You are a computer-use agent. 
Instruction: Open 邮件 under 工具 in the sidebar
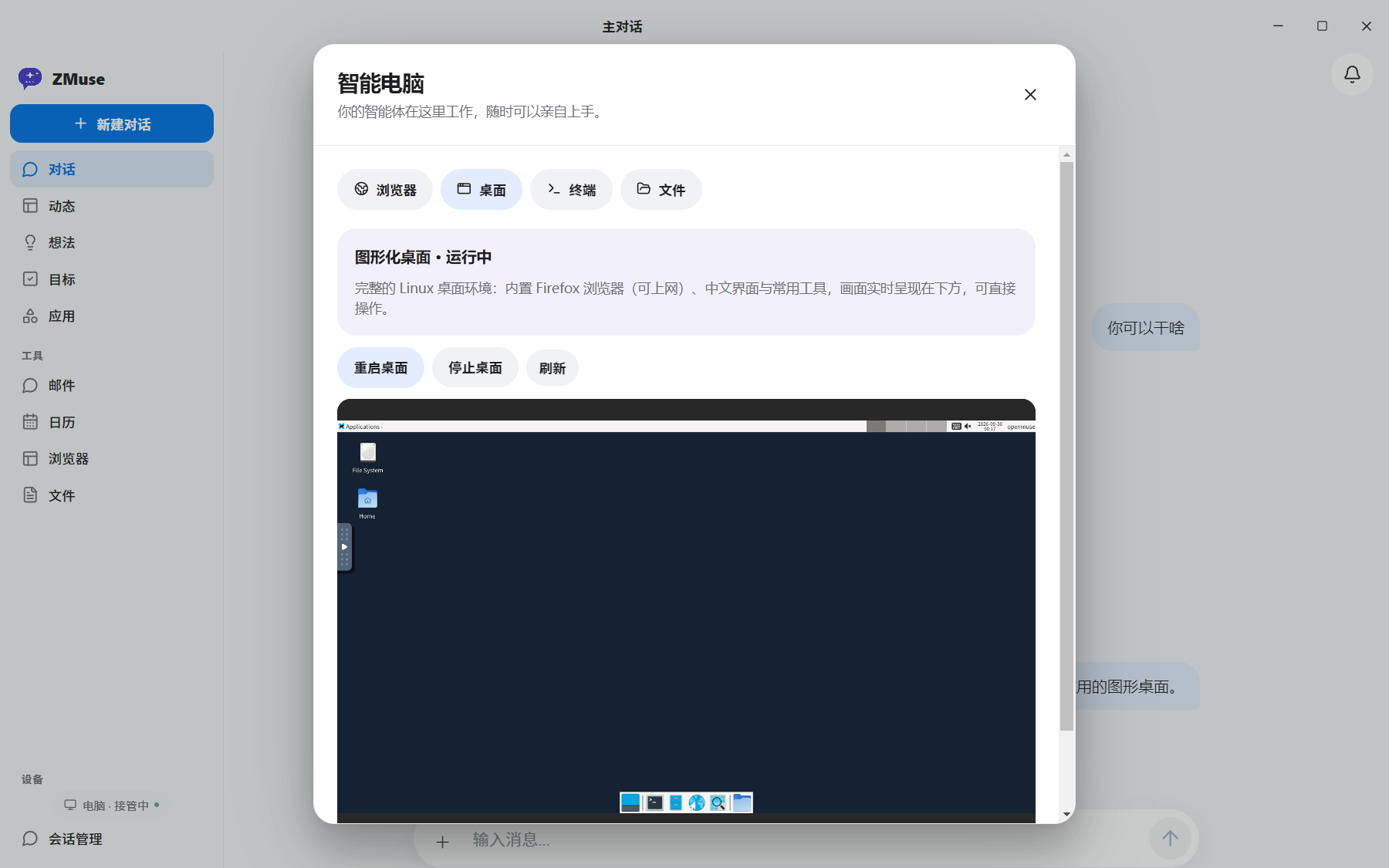(112, 386)
